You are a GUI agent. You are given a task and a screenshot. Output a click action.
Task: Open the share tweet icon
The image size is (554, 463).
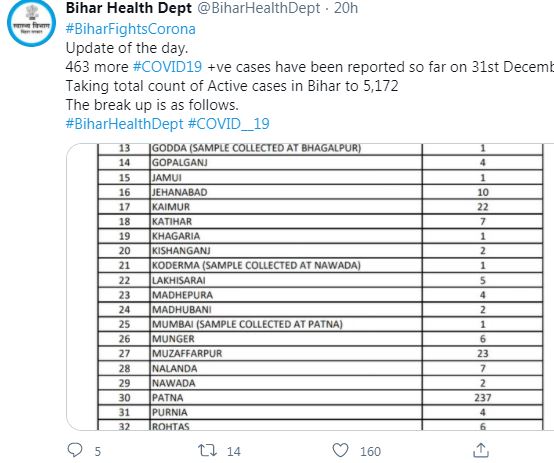click(481, 450)
